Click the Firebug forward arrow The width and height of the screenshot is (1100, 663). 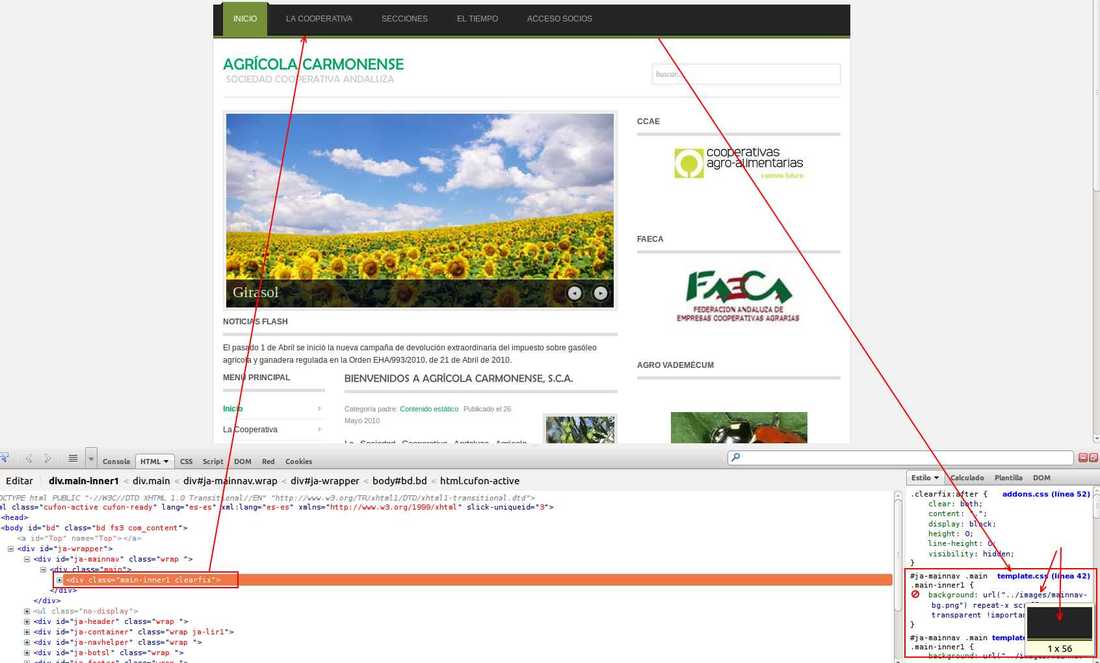pos(48,459)
